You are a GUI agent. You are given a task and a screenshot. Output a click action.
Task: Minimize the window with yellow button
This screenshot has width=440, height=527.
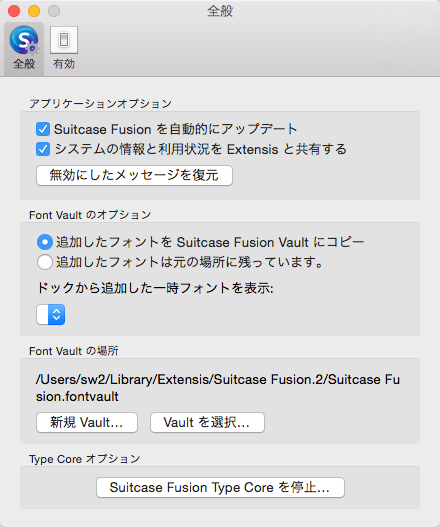(34, 11)
